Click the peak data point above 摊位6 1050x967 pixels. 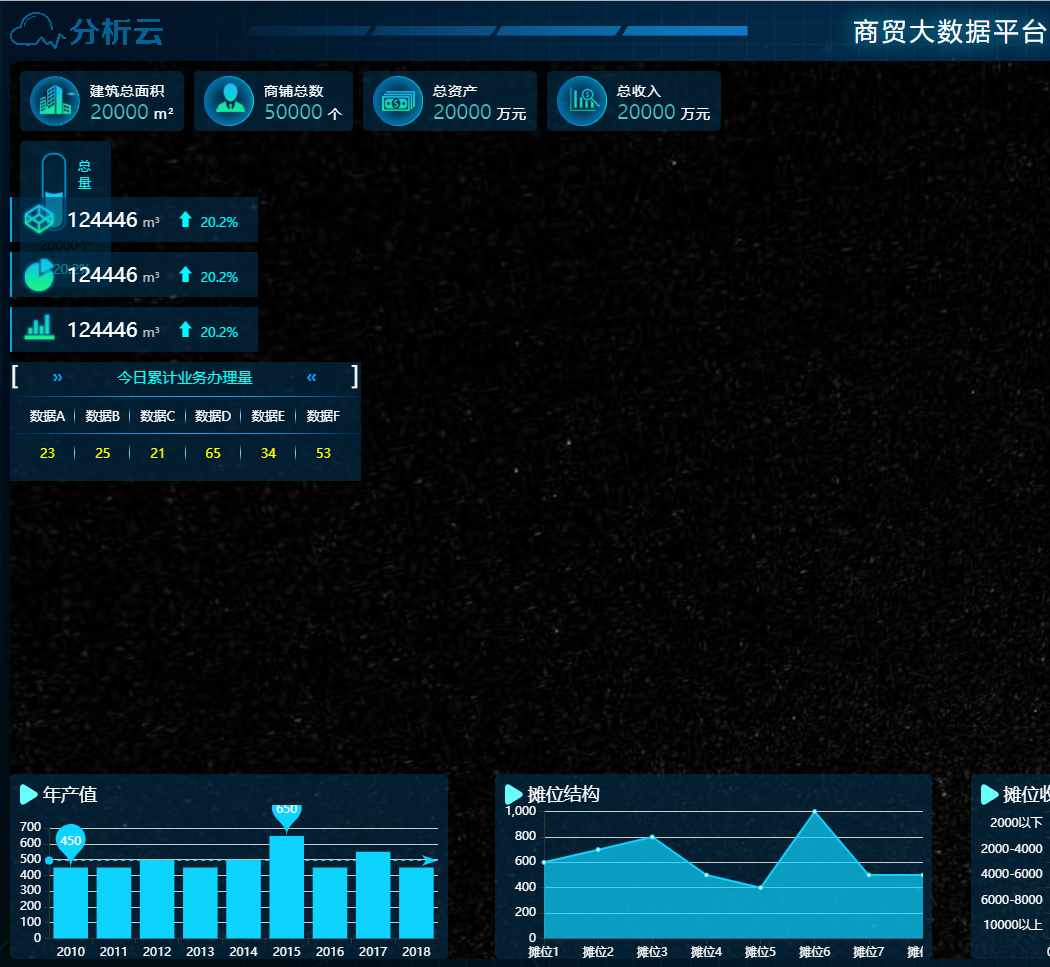click(x=815, y=812)
